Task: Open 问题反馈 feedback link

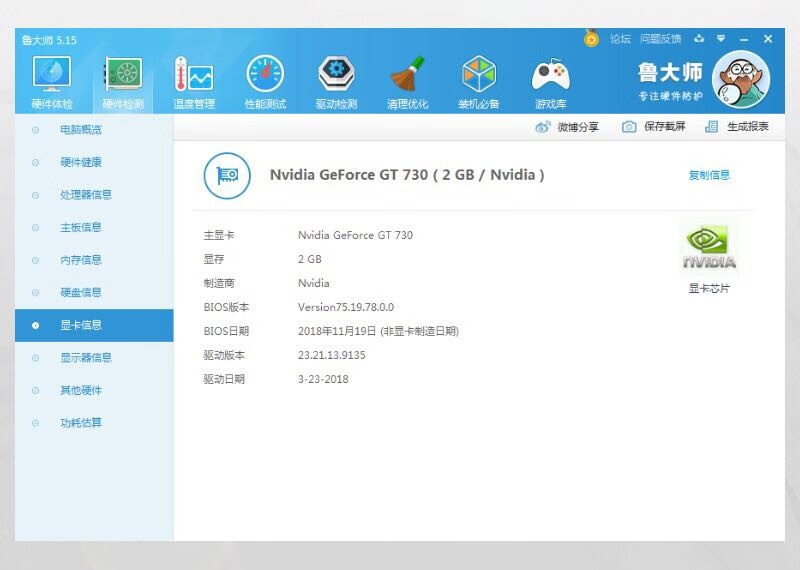Action: (661, 39)
